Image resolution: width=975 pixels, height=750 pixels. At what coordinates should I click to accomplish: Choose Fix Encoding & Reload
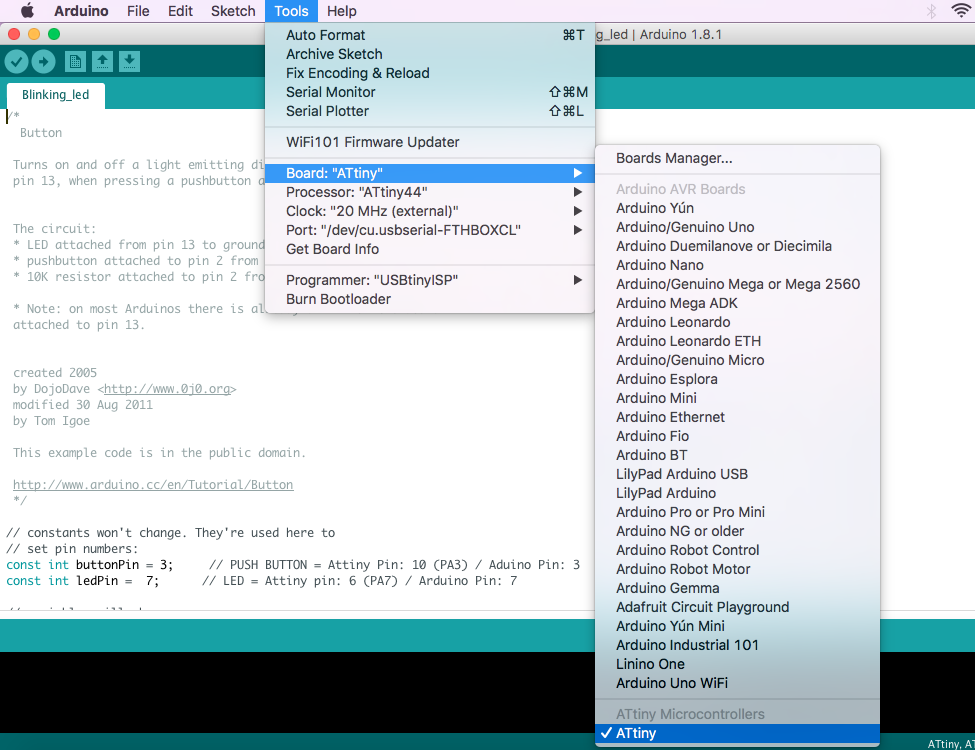tap(430, 73)
